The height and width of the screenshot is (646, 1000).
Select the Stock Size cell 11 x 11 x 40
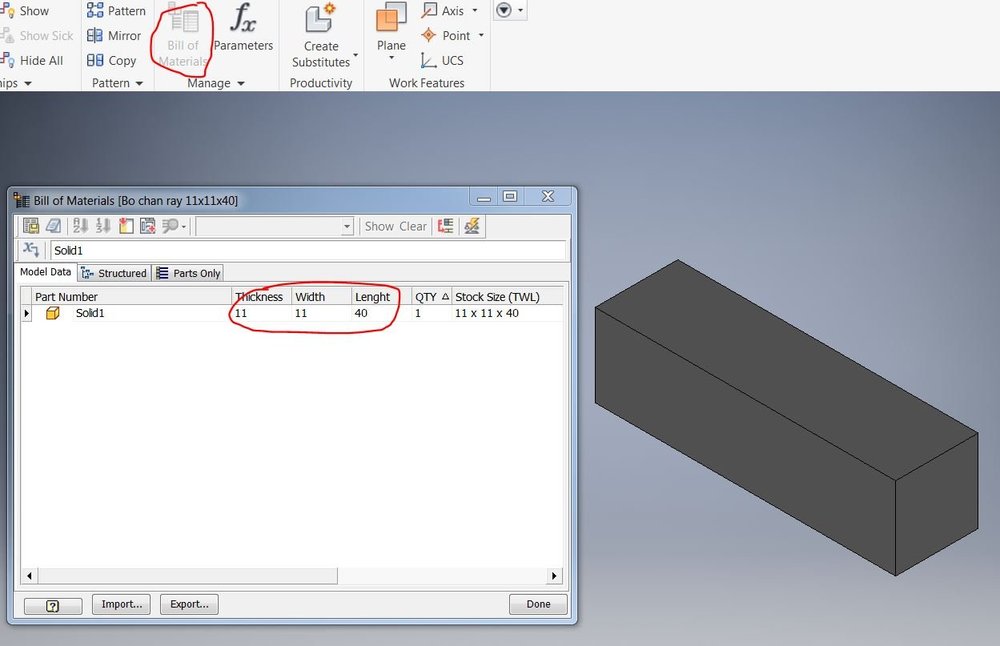(507, 313)
